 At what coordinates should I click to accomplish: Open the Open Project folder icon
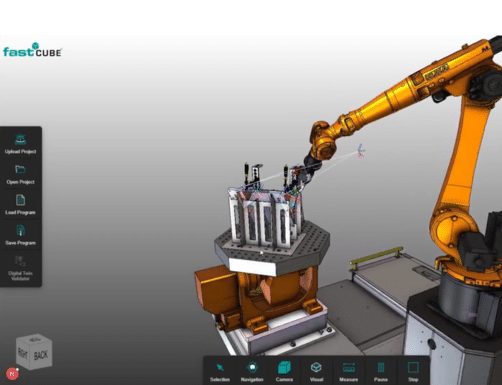coord(20,170)
